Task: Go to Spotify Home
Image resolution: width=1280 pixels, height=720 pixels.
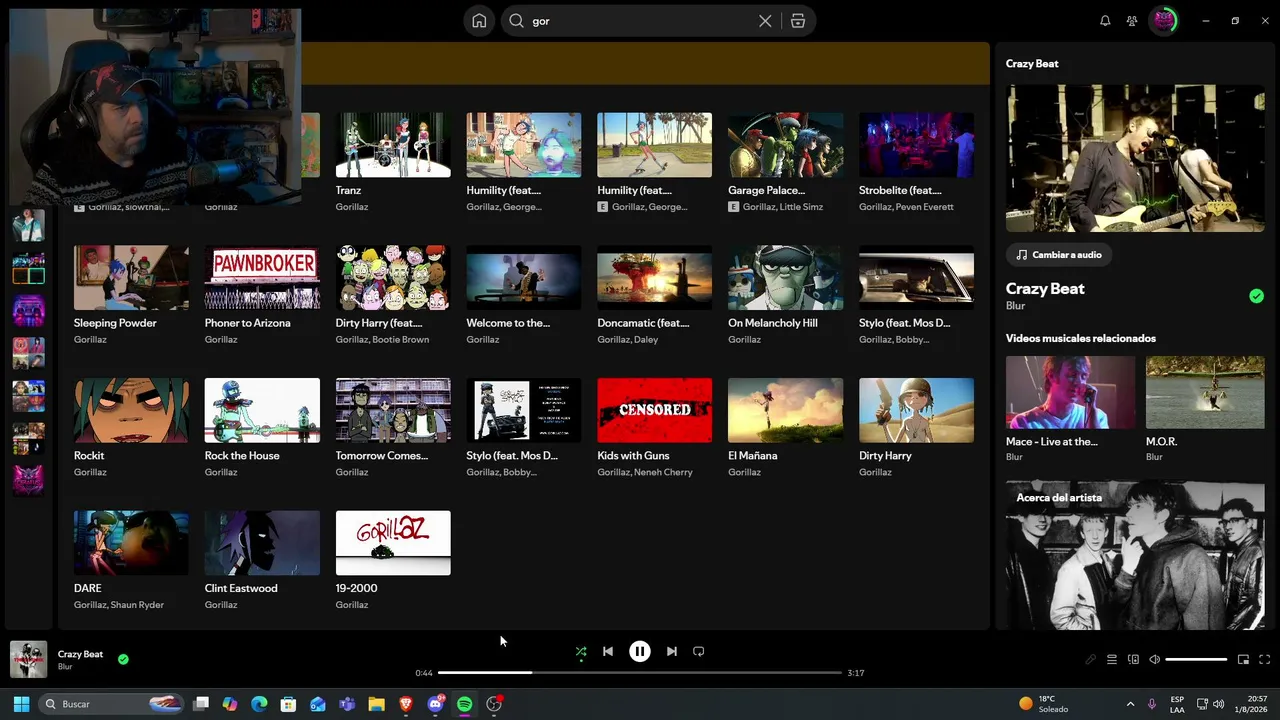Action: [480, 21]
